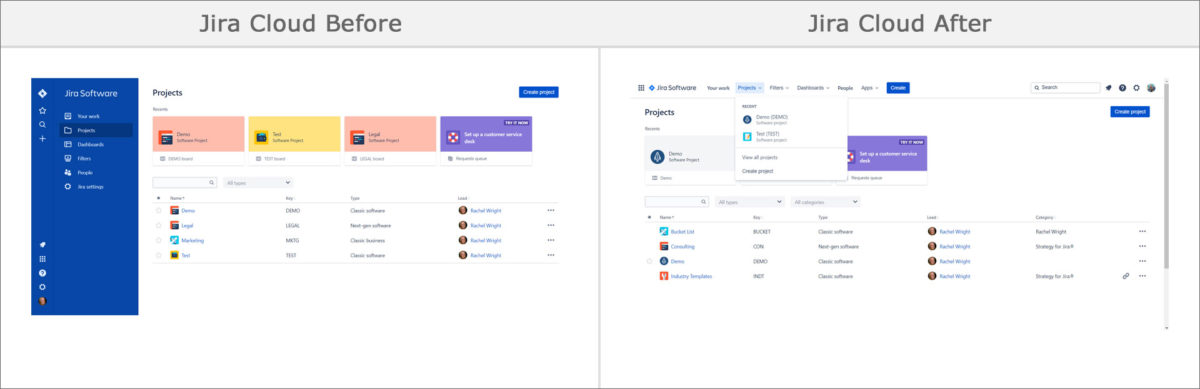Open more actions menu for Industry Templates row

pyautogui.click(x=1142, y=276)
